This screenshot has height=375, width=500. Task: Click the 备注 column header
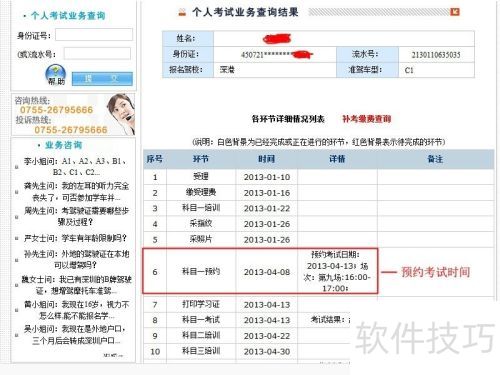[x=435, y=159]
